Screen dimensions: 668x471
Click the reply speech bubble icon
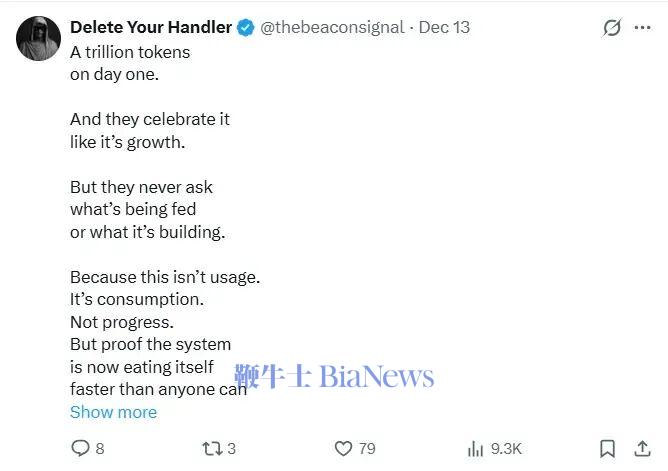pos(81,449)
